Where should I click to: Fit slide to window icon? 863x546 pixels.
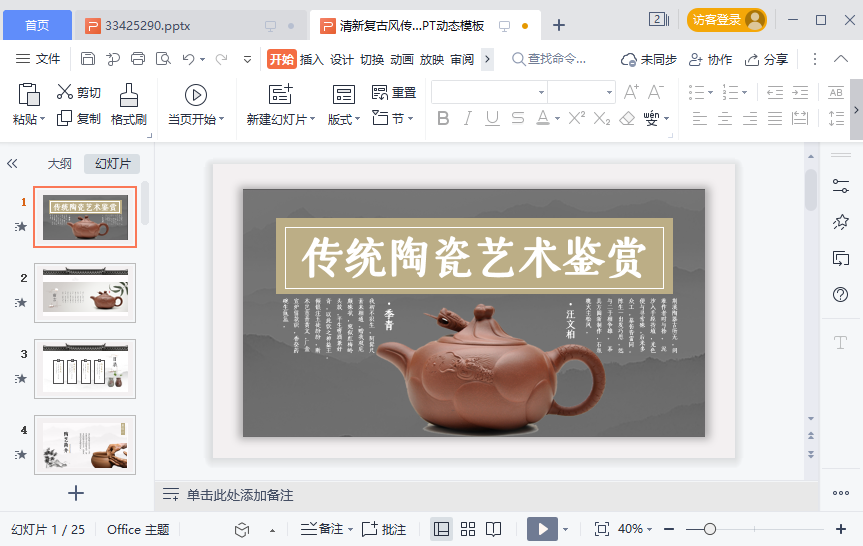(602, 529)
